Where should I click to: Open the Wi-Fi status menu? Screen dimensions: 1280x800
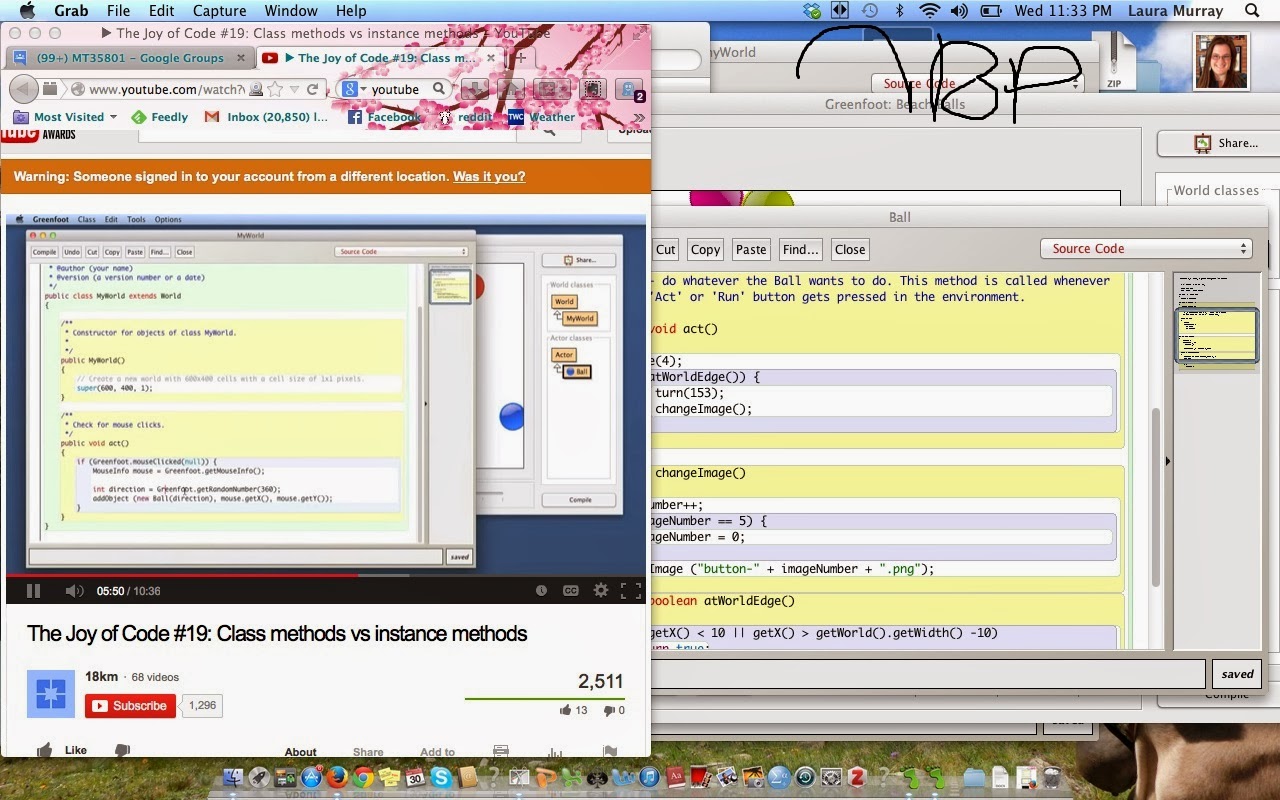pyautogui.click(x=930, y=11)
